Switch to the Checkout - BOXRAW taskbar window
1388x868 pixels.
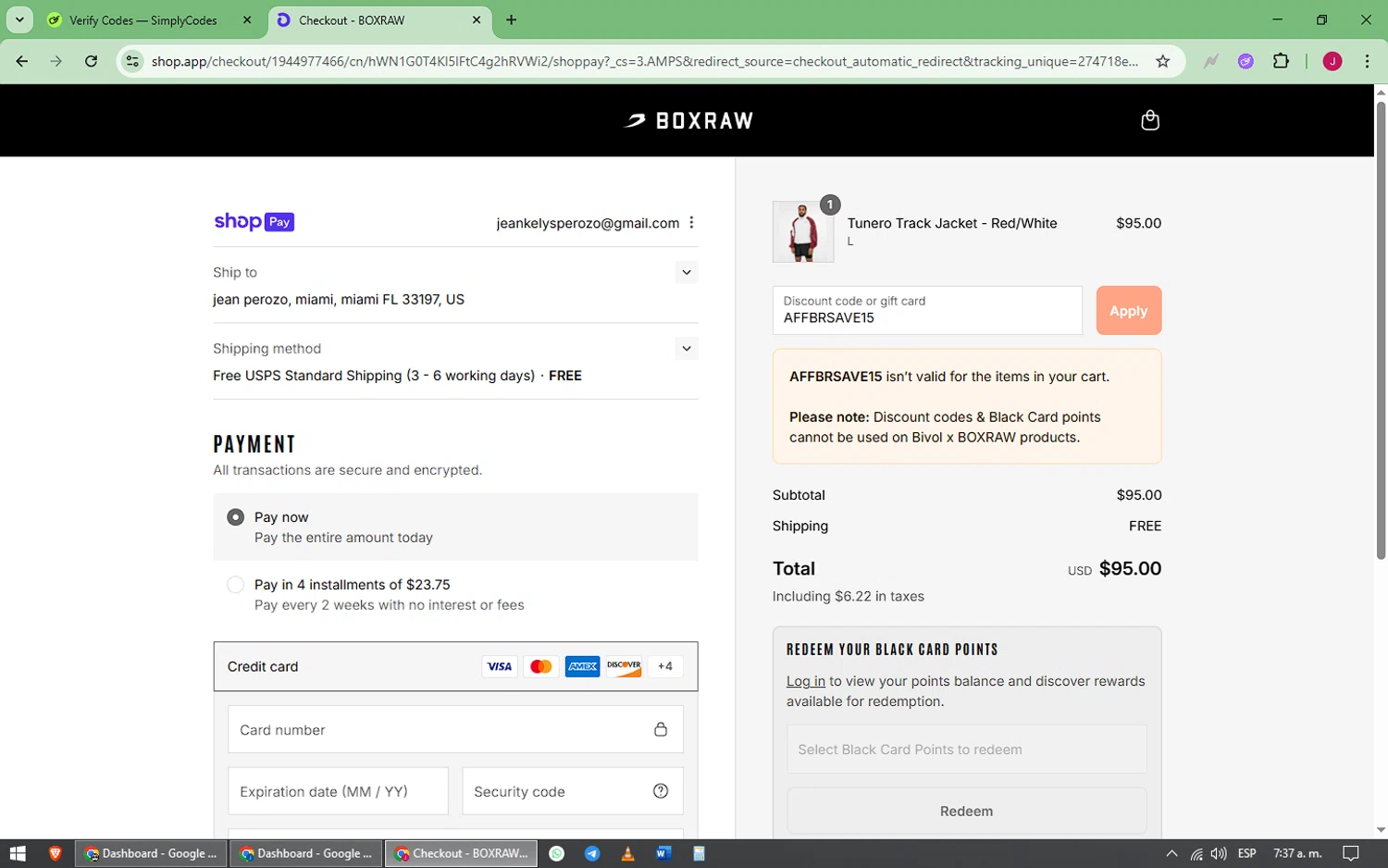[461, 853]
